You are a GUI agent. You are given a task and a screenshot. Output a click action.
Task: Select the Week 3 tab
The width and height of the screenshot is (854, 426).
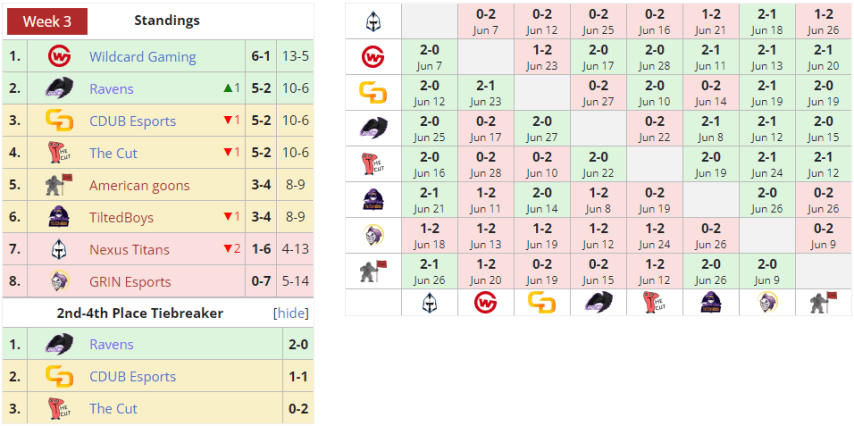(46, 21)
